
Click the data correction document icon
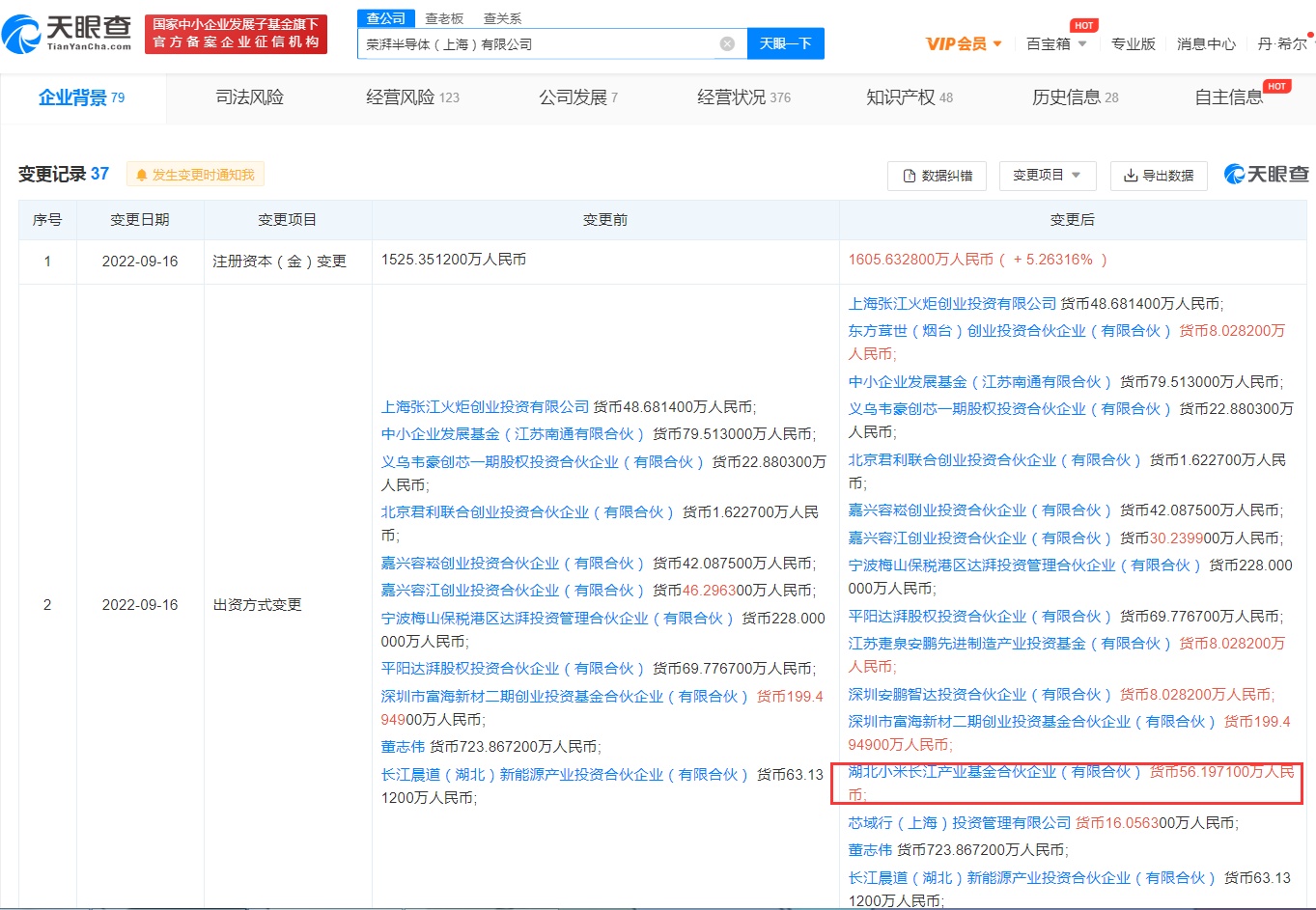click(x=909, y=176)
